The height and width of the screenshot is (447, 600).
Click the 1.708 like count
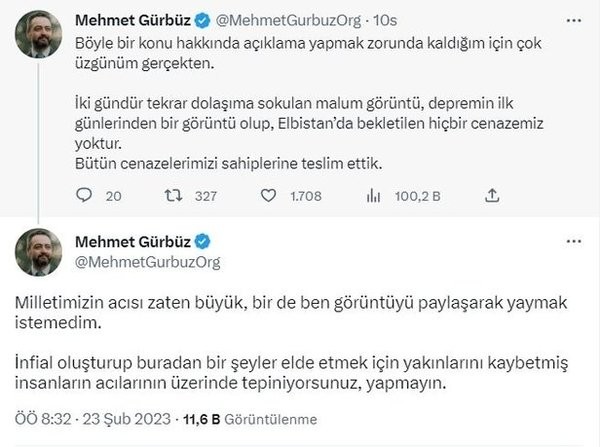point(303,196)
